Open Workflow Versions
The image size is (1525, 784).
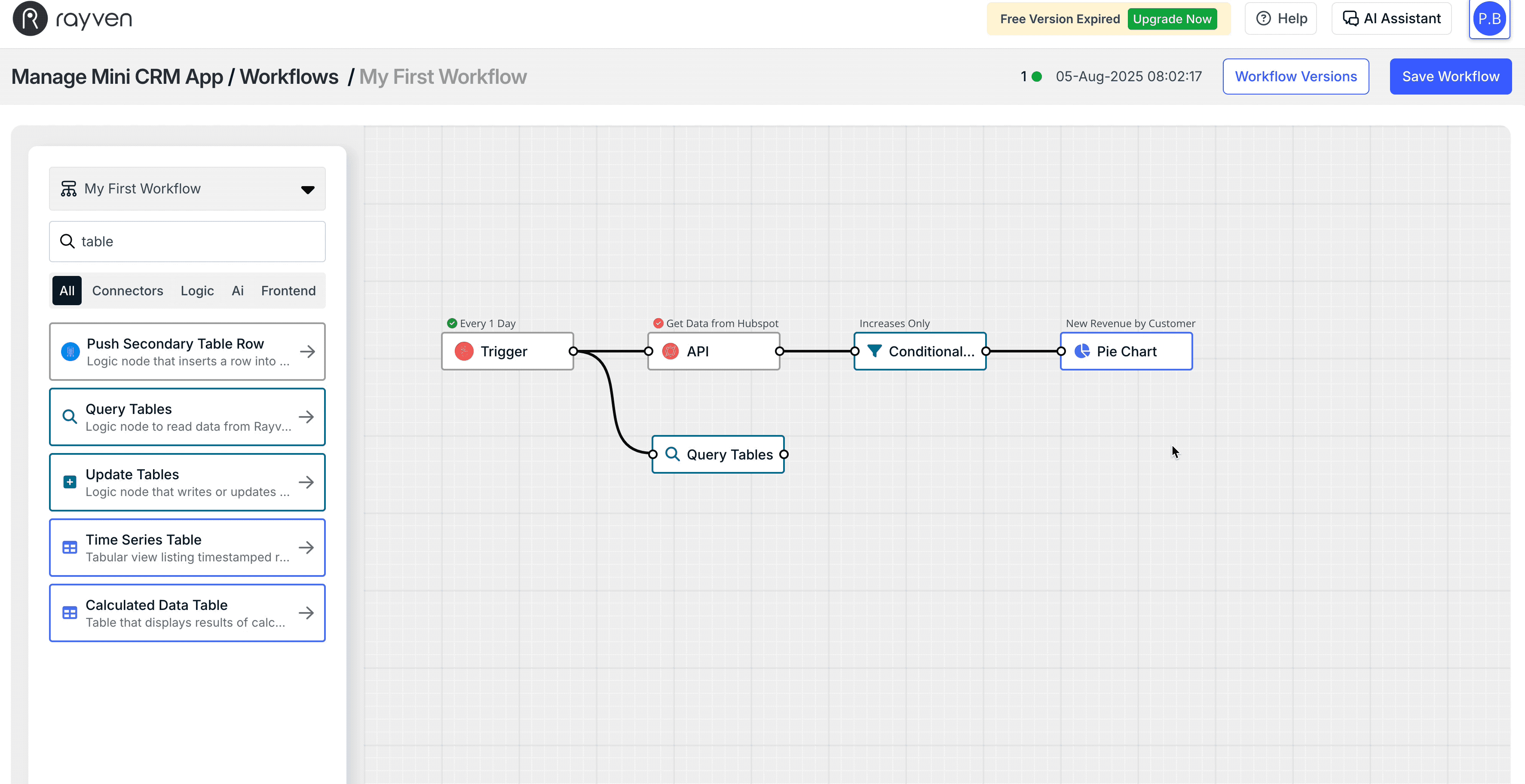1295,77
